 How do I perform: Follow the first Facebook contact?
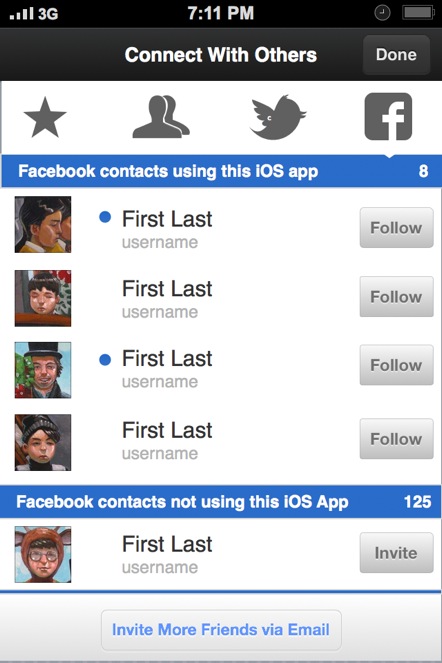pyautogui.click(x=396, y=227)
